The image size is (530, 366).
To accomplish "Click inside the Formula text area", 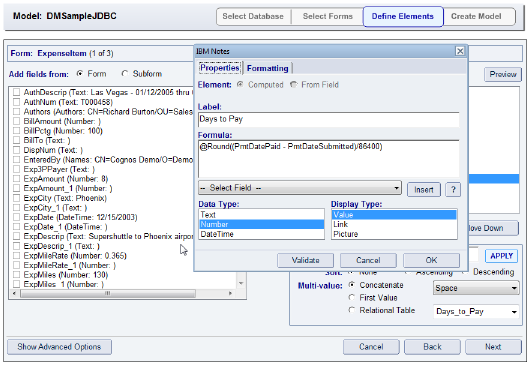I will [329, 159].
